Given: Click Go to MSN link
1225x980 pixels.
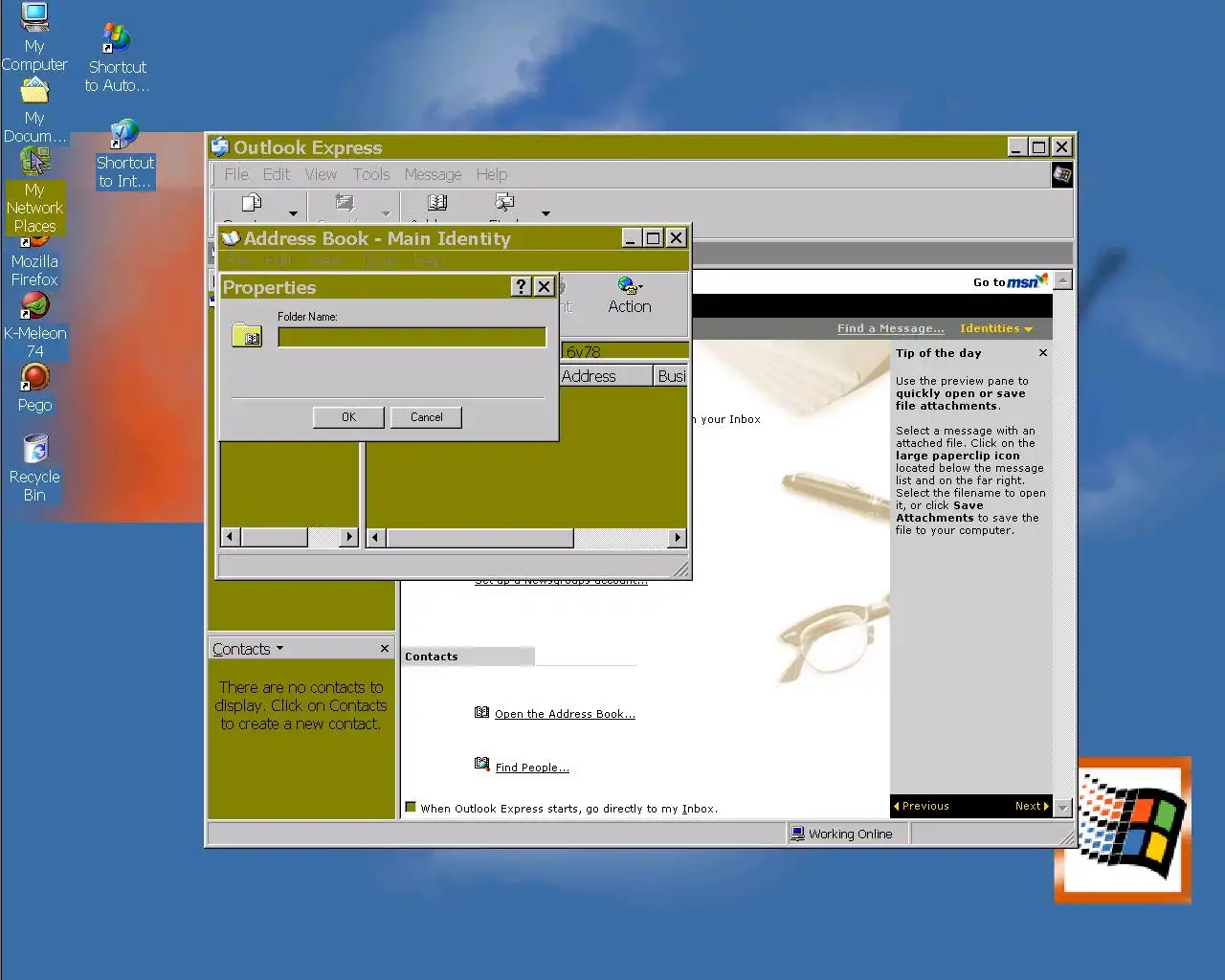Looking at the screenshot, I should [x=1010, y=281].
